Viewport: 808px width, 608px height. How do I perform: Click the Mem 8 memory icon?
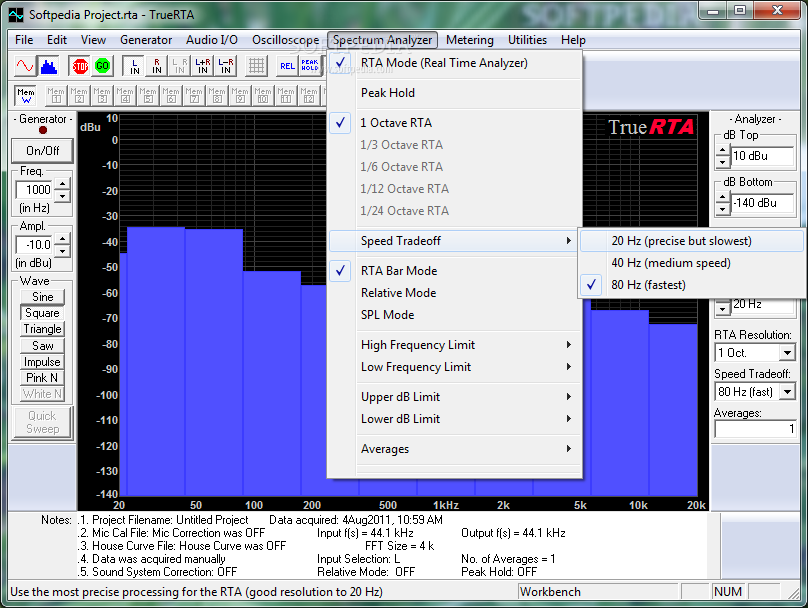pyautogui.click(x=217, y=95)
